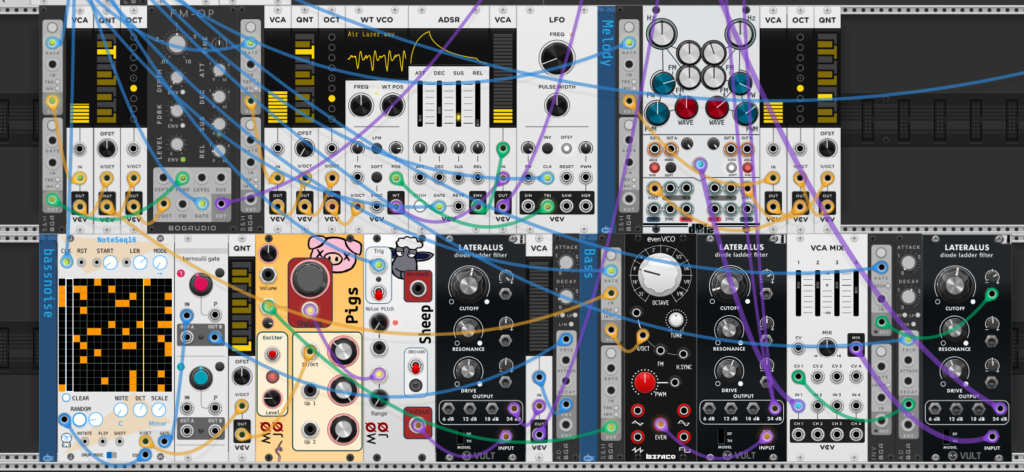Flip the red toggle switch under Sheep Trig

pyautogui.click(x=377, y=291)
